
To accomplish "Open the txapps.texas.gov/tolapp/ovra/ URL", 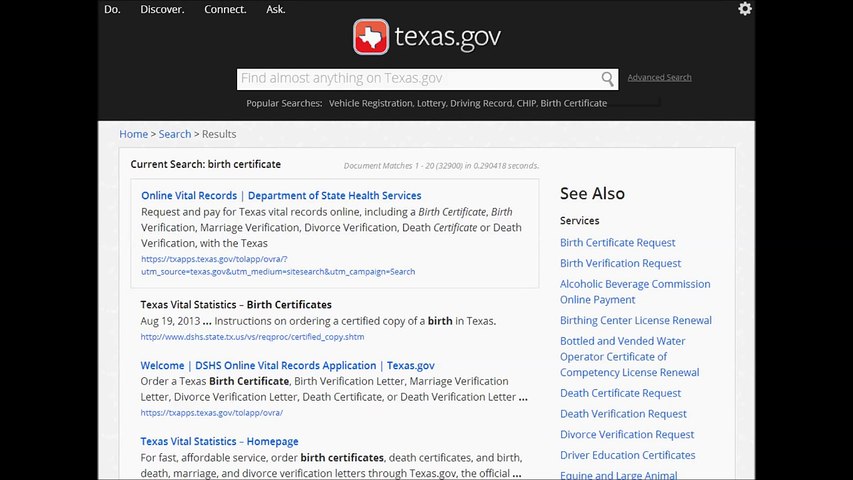I will pyautogui.click(x=212, y=413).
